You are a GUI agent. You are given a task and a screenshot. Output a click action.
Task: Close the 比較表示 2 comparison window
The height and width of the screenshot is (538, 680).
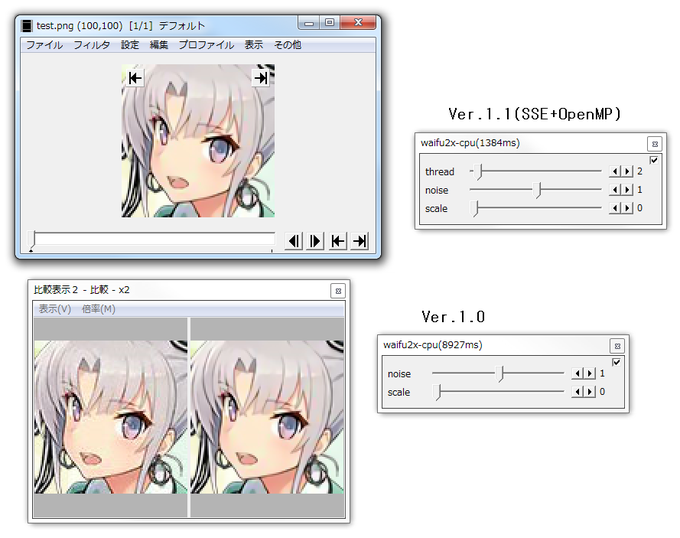[x=338, y=291]
